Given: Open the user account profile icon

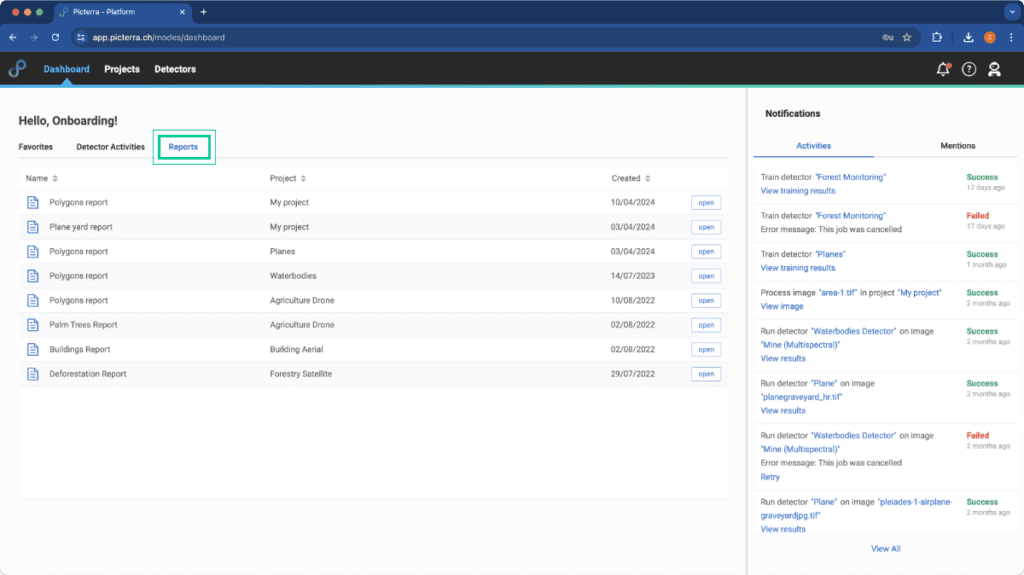Looking at the screenshot, I should click(x=994, y=69).
